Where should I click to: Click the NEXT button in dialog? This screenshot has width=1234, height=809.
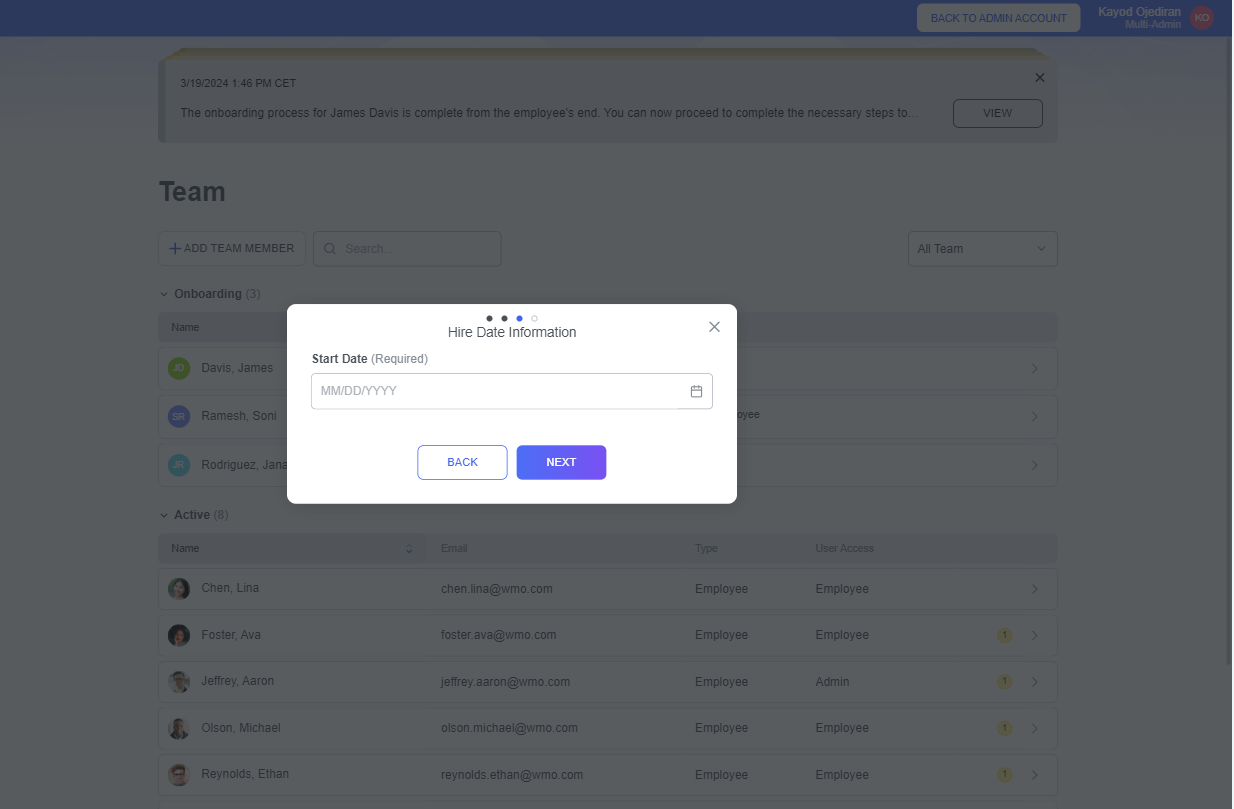click(561, 462)
